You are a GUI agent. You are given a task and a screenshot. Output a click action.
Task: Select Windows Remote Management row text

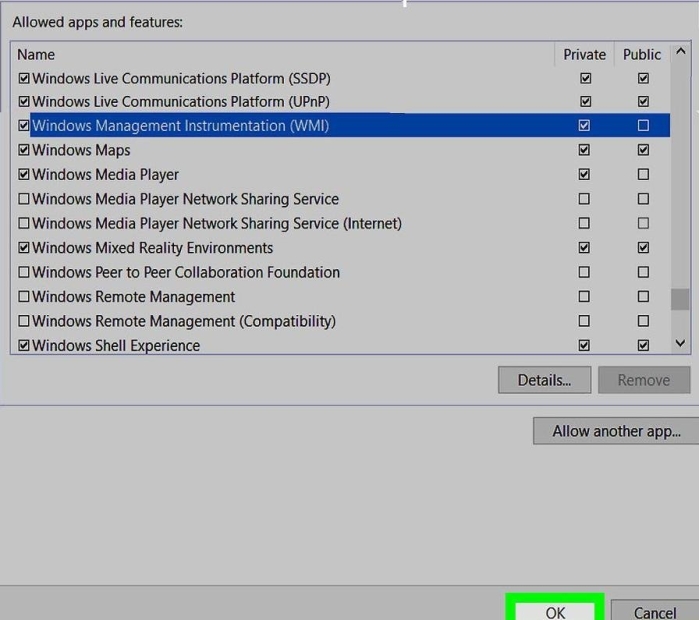click(133, 297)
